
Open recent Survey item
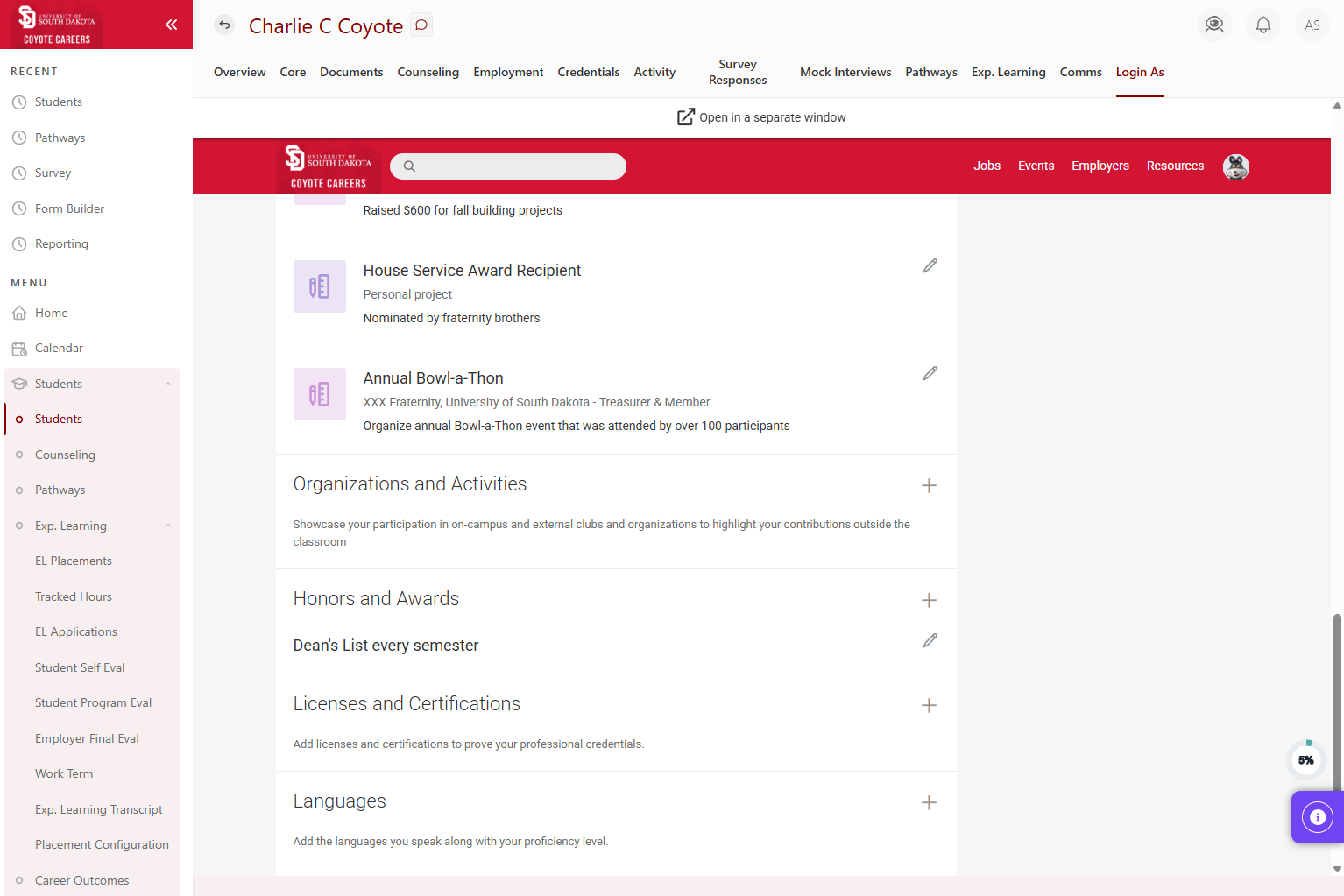[53, 173]
